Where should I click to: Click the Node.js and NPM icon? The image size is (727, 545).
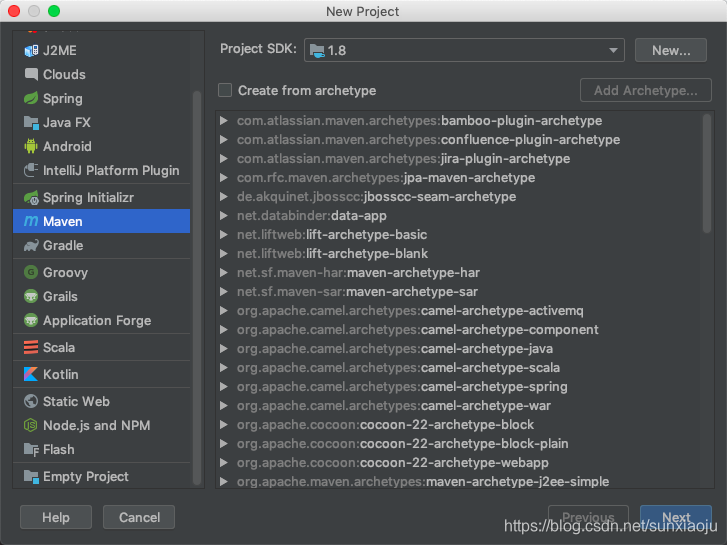[31, 425]
